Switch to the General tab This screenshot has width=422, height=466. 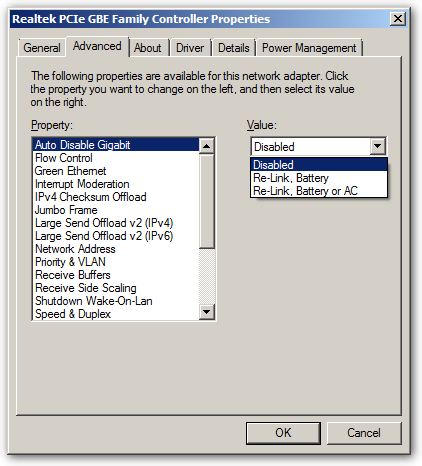coord(42,48)
